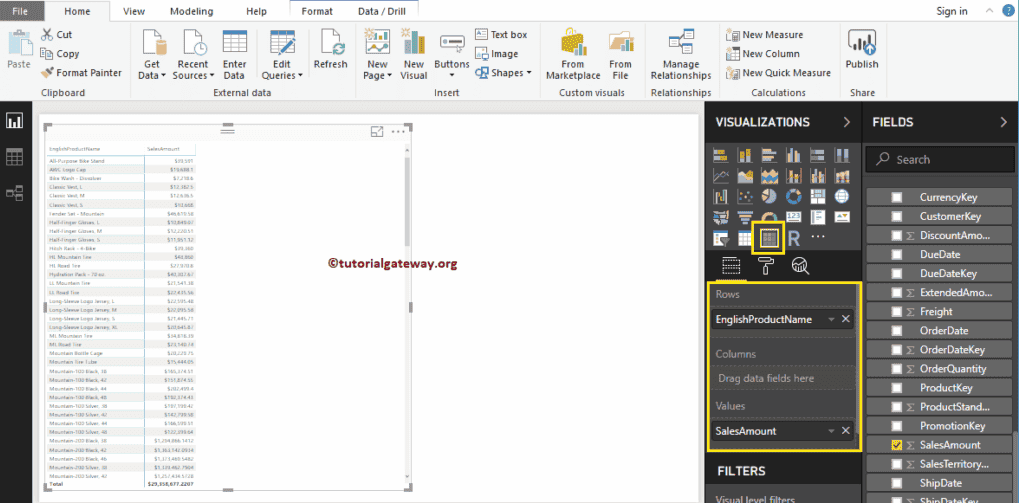1019x503 pixels.
Task: Open the Edit Queries dropdown
Action: coord(281,55)
